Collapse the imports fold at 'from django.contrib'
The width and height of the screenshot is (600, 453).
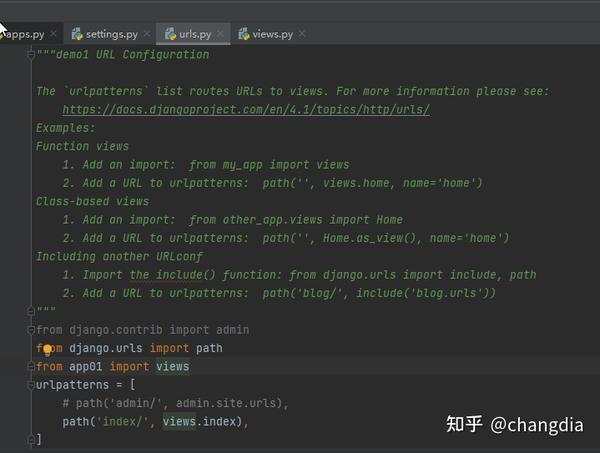[x=31, y=330]
